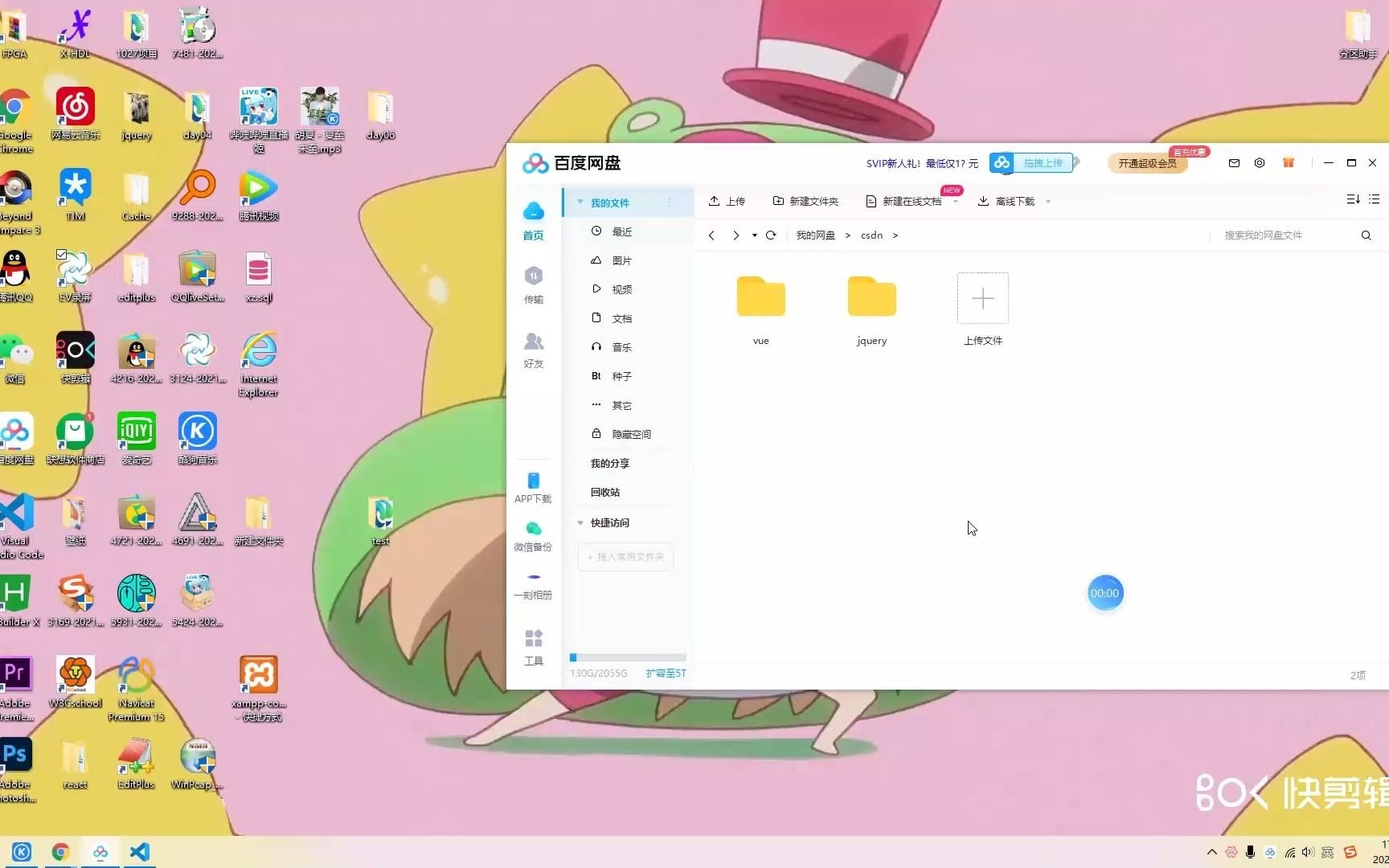
Task: Click the search magnifier icon
Action: (1366, 235)
